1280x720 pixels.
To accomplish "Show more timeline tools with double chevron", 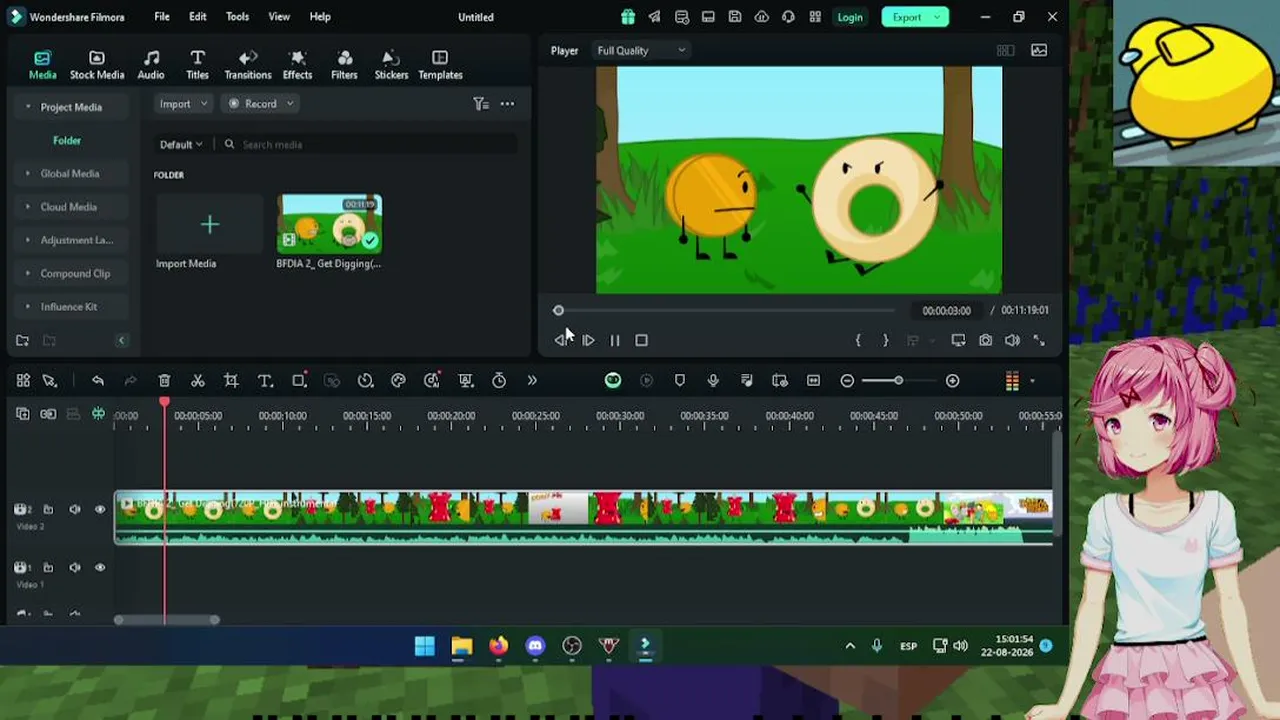I will pos(532,381).
